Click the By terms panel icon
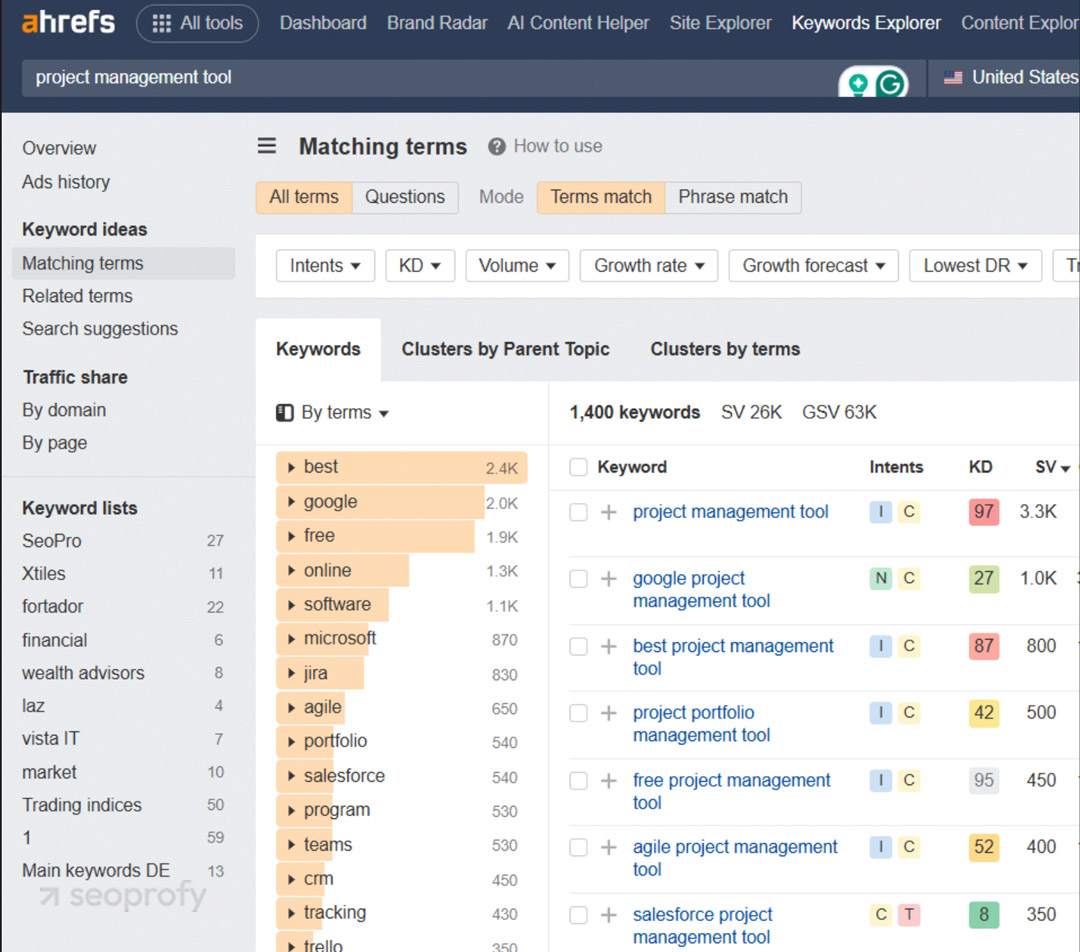The image size is (1080, 952). pyautogui.click(x=284, y=413)
